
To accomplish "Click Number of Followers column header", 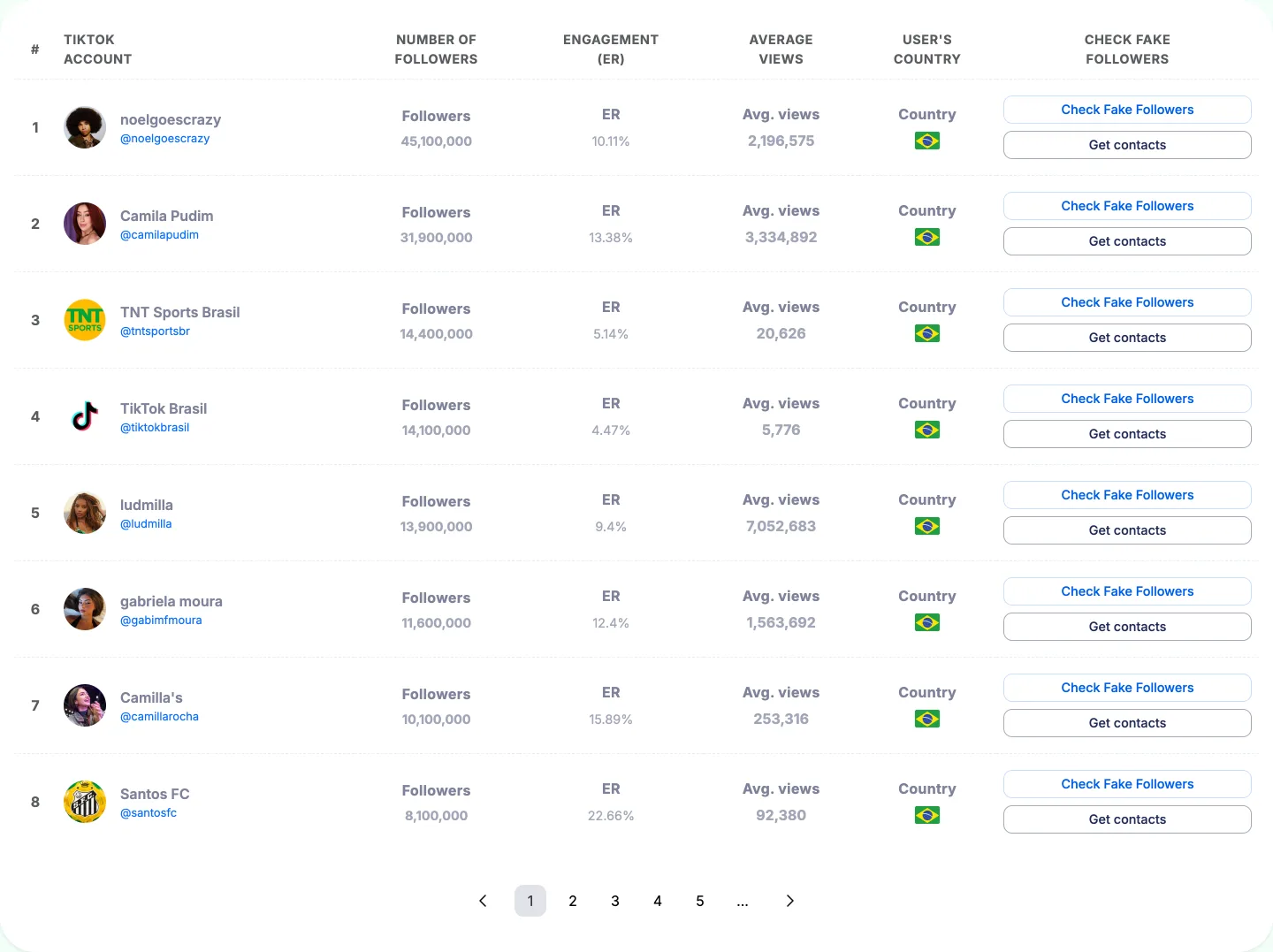I will (436, 50).
